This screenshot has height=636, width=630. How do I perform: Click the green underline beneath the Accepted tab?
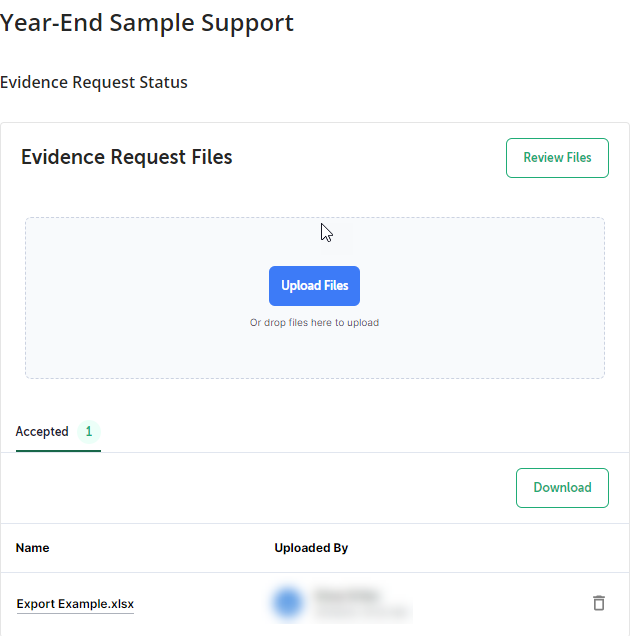[x=58, y=451]
